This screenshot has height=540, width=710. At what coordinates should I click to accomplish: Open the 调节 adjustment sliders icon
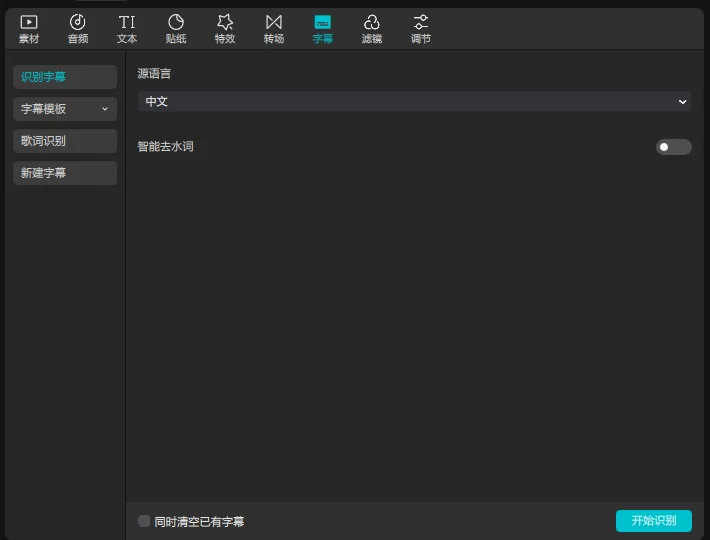pyautogui.click(x=421, y=22)
